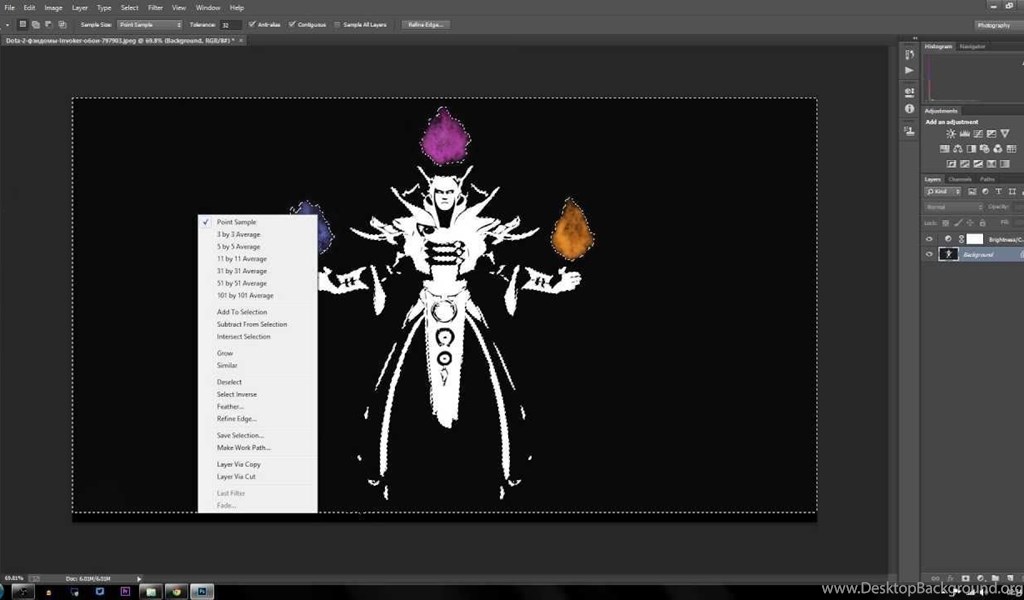Toggle lock all padlock icon

[x=982, y=223]
